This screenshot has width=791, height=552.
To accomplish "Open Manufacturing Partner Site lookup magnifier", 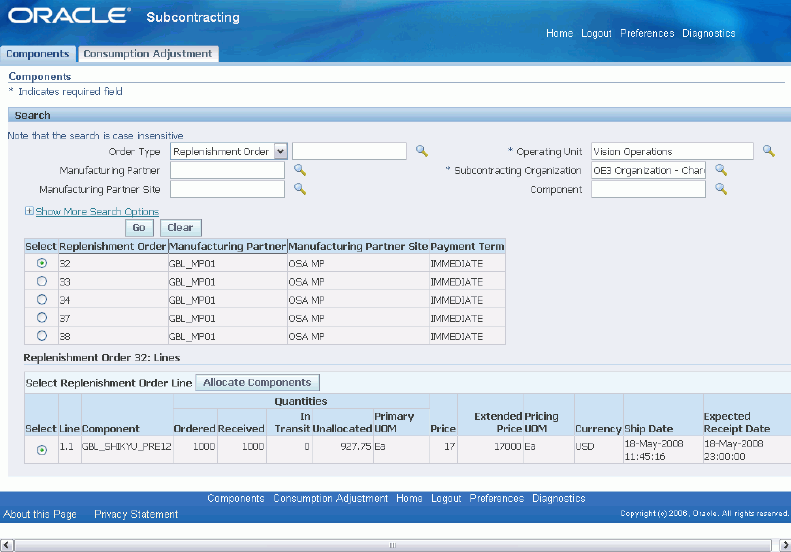I will (300, 189).
